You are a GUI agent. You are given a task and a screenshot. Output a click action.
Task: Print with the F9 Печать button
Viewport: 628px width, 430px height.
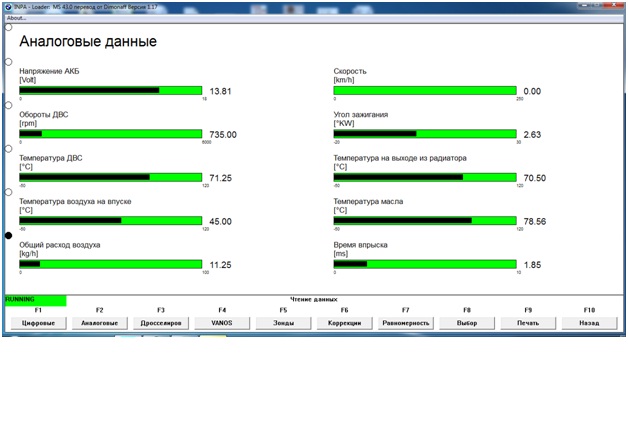[x=528, y=323]
